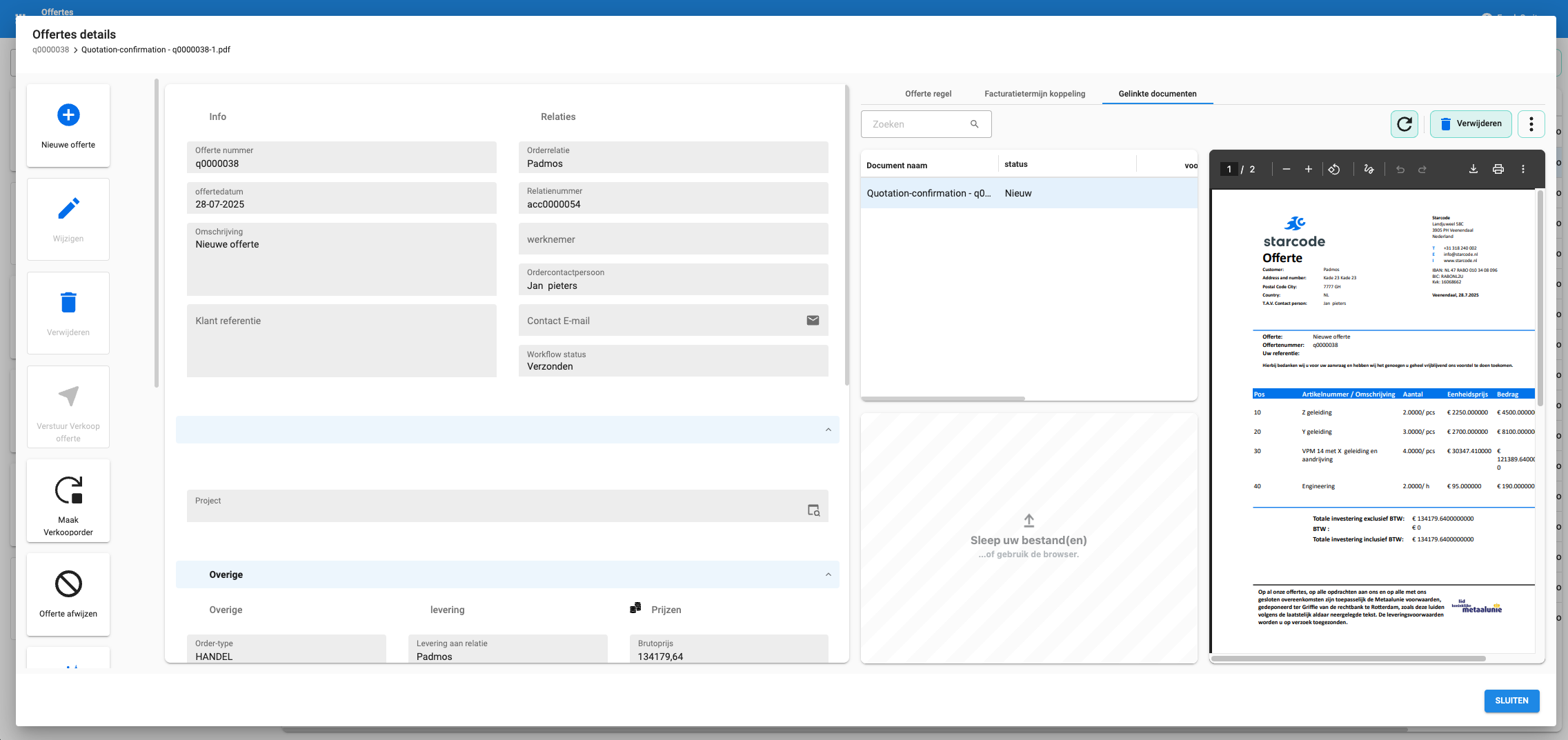Click the Zoeken search field
The image size is (1568, 740).
click(926, 124)
